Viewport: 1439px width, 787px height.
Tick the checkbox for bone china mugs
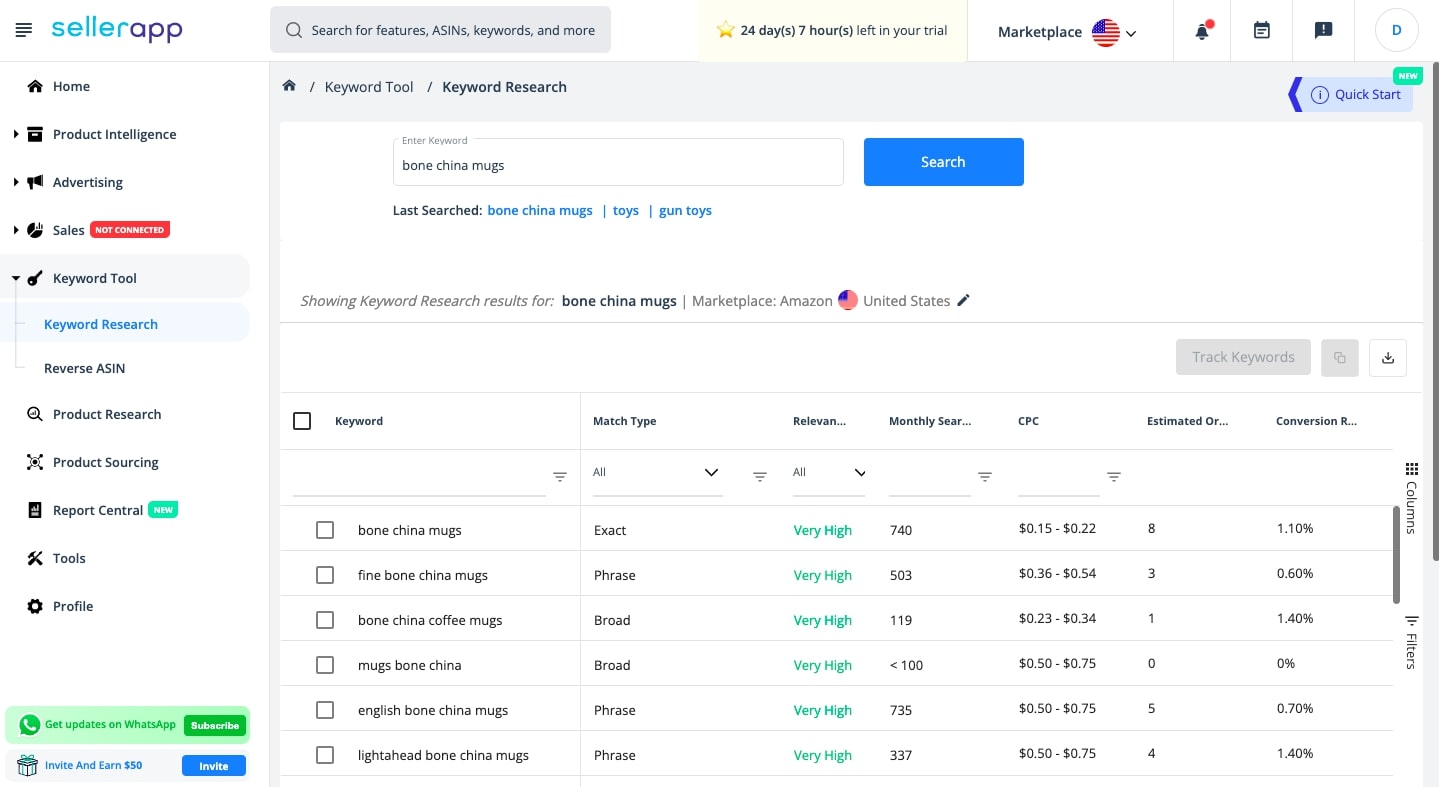325,530
